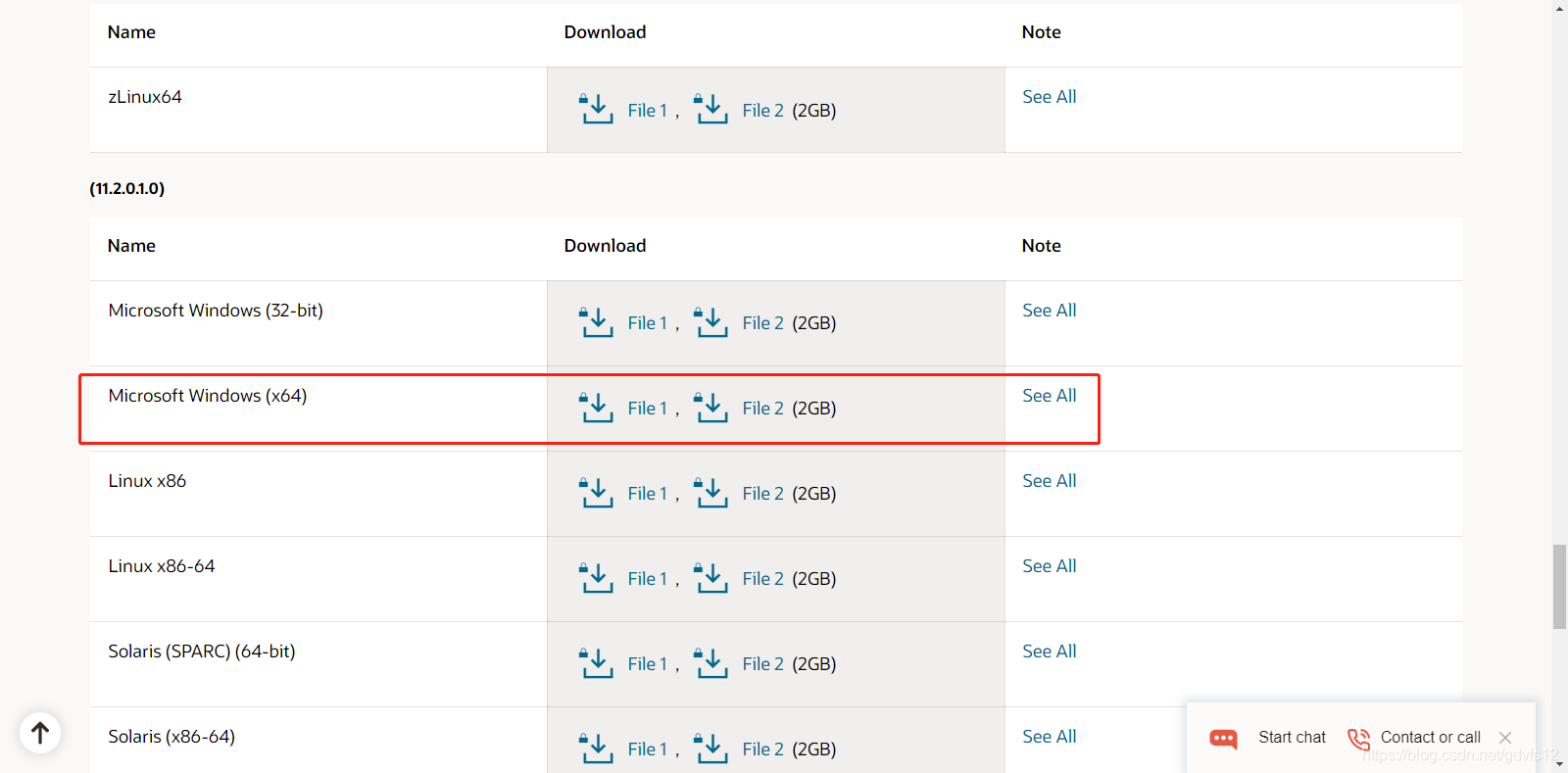Open File 2 link for zLinux64
1568x773 pixels.
(x=762, y=111)
